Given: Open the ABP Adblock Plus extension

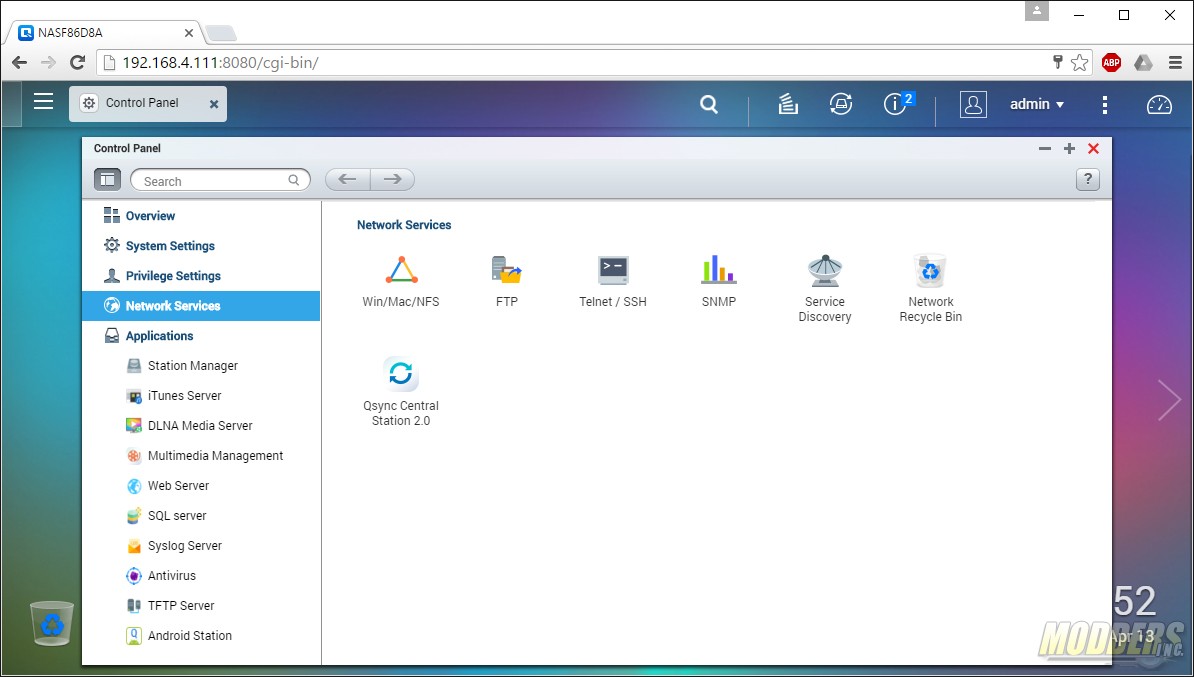Looking at the screenshot, I should coord(1111,62).
